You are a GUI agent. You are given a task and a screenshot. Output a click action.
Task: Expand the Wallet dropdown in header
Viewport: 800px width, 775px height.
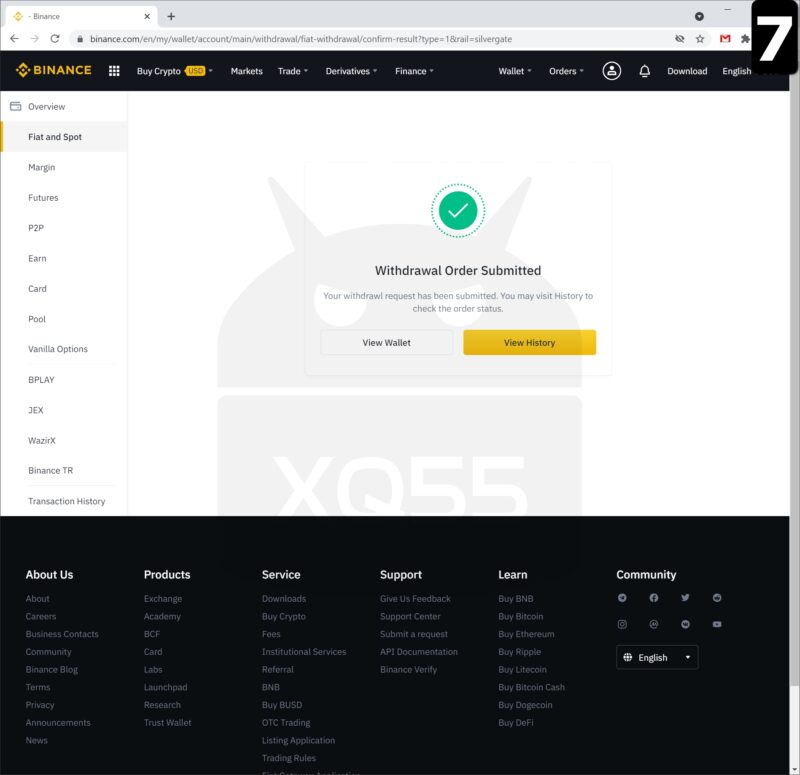(x=515, y=71)
